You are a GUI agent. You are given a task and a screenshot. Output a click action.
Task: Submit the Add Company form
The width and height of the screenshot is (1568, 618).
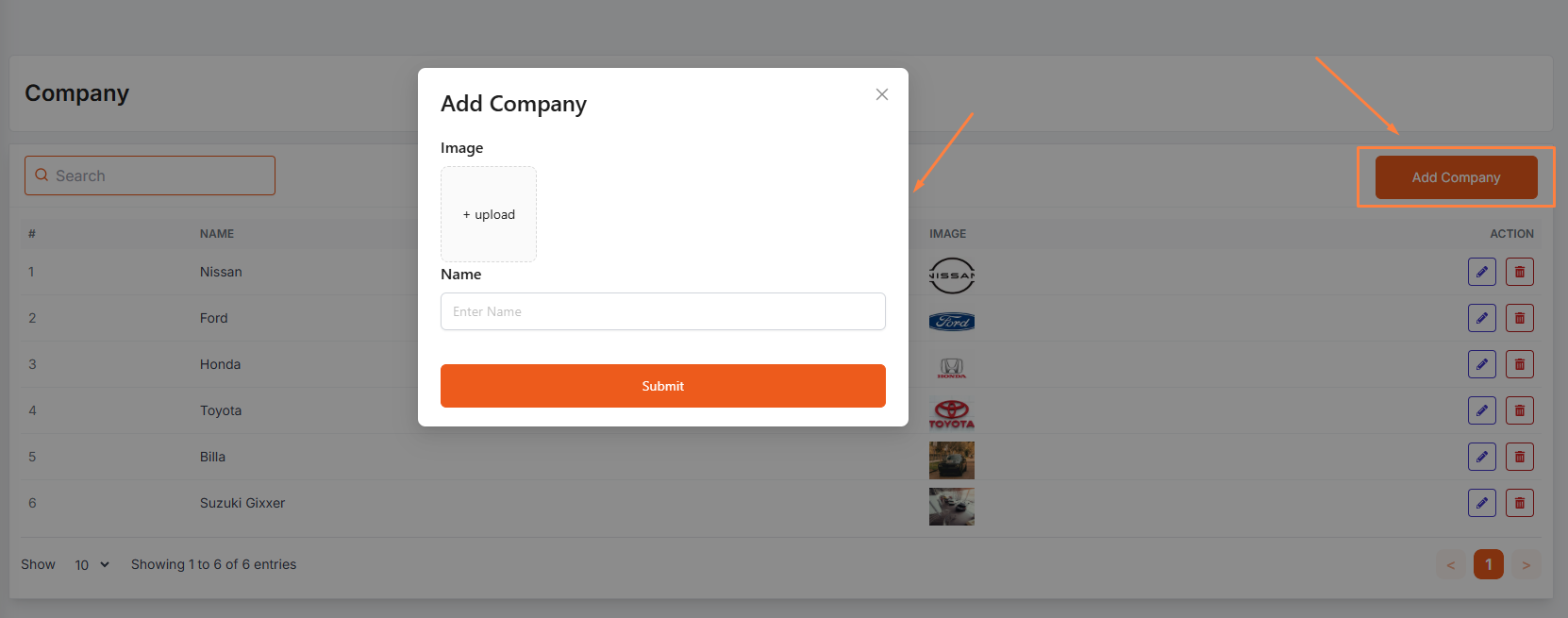[662, 386]
